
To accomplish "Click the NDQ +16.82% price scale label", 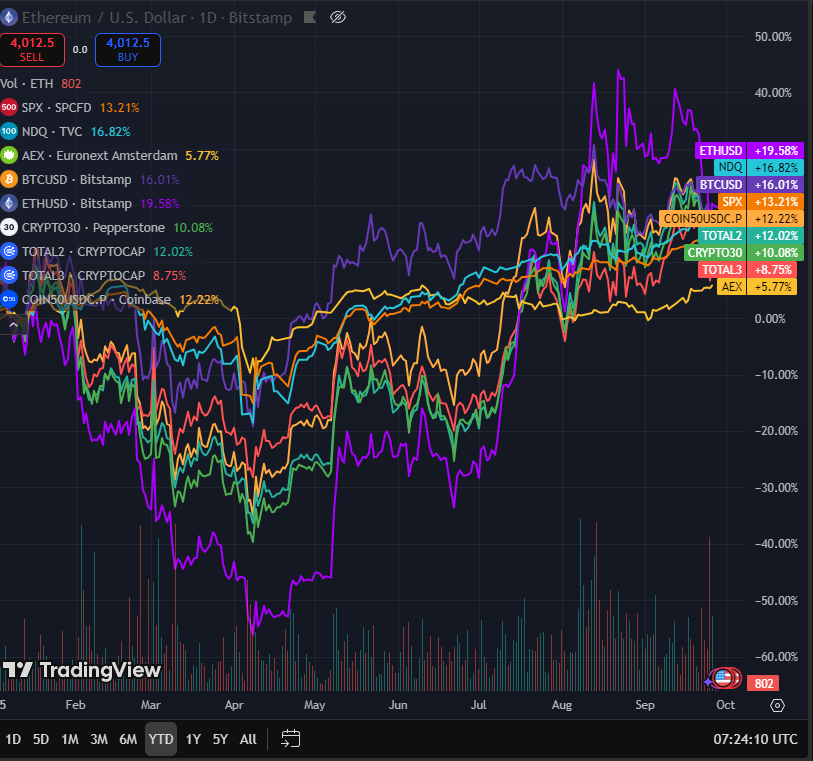I will click(759, 167).
